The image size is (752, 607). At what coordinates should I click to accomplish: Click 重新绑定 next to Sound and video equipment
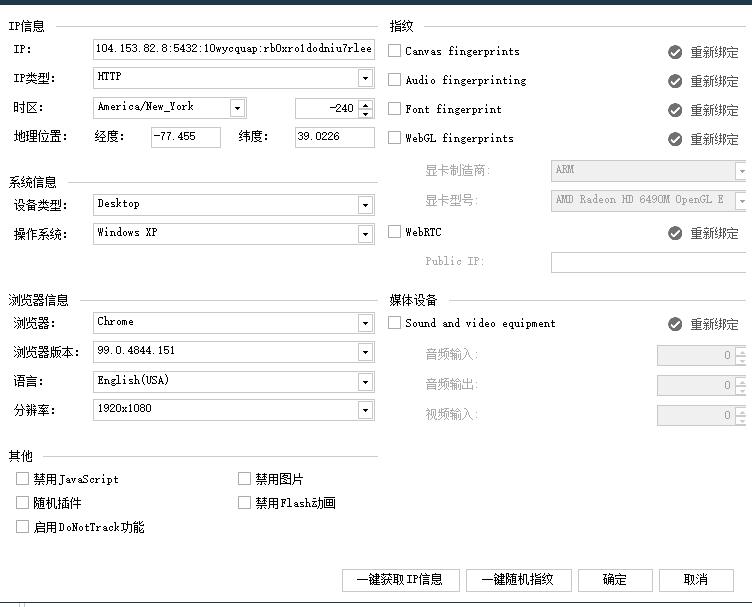[714, 324]
